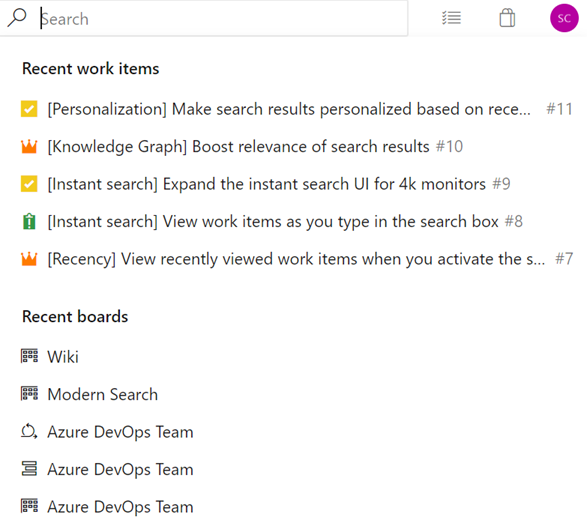Open the Modern Search board
Image resolution: width=587 pixels, height=526 pixels.
pos(103,394)
